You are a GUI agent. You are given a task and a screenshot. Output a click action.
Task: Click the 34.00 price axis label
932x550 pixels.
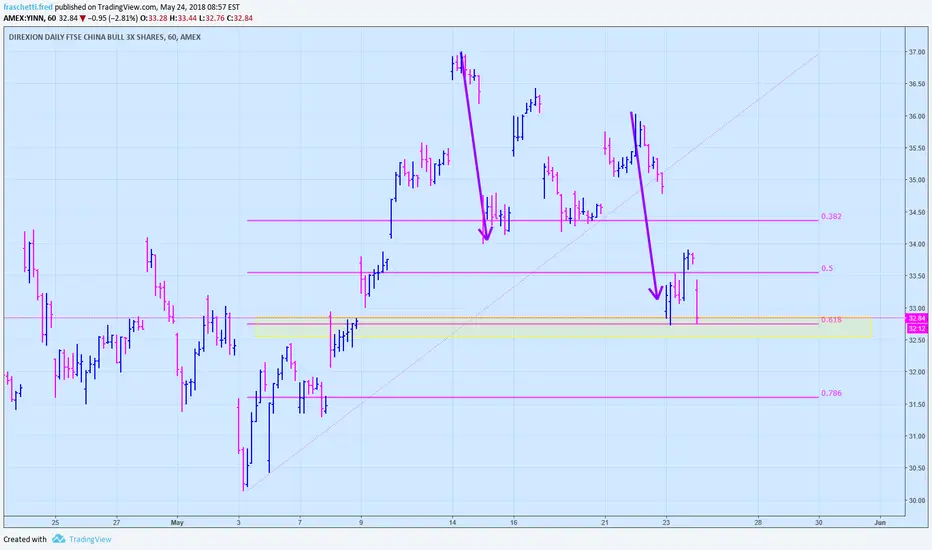click(x=917, y=244)
